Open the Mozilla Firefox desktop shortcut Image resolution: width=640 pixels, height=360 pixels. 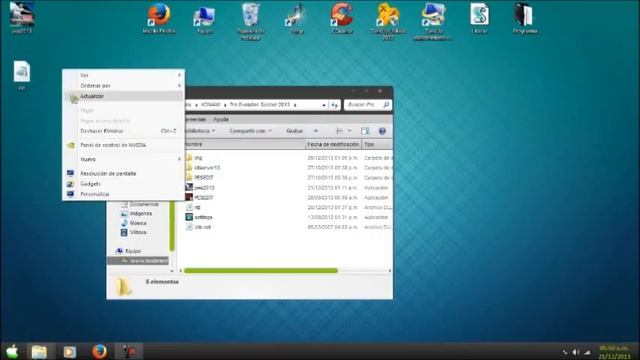pos(159,18)
